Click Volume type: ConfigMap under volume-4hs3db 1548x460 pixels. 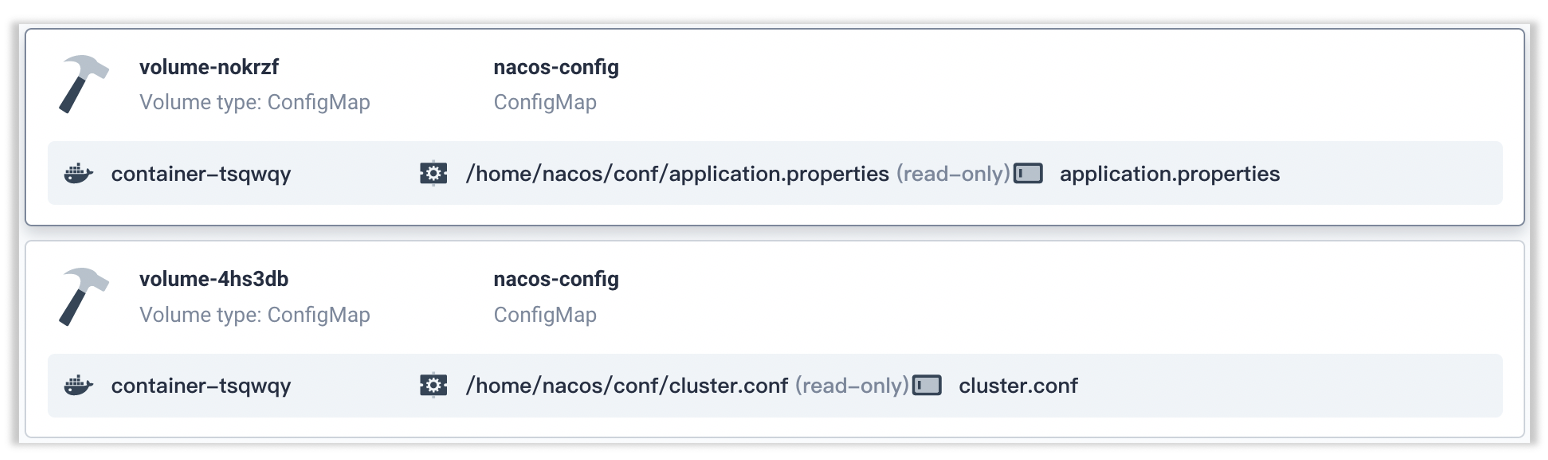coord(255,315)
